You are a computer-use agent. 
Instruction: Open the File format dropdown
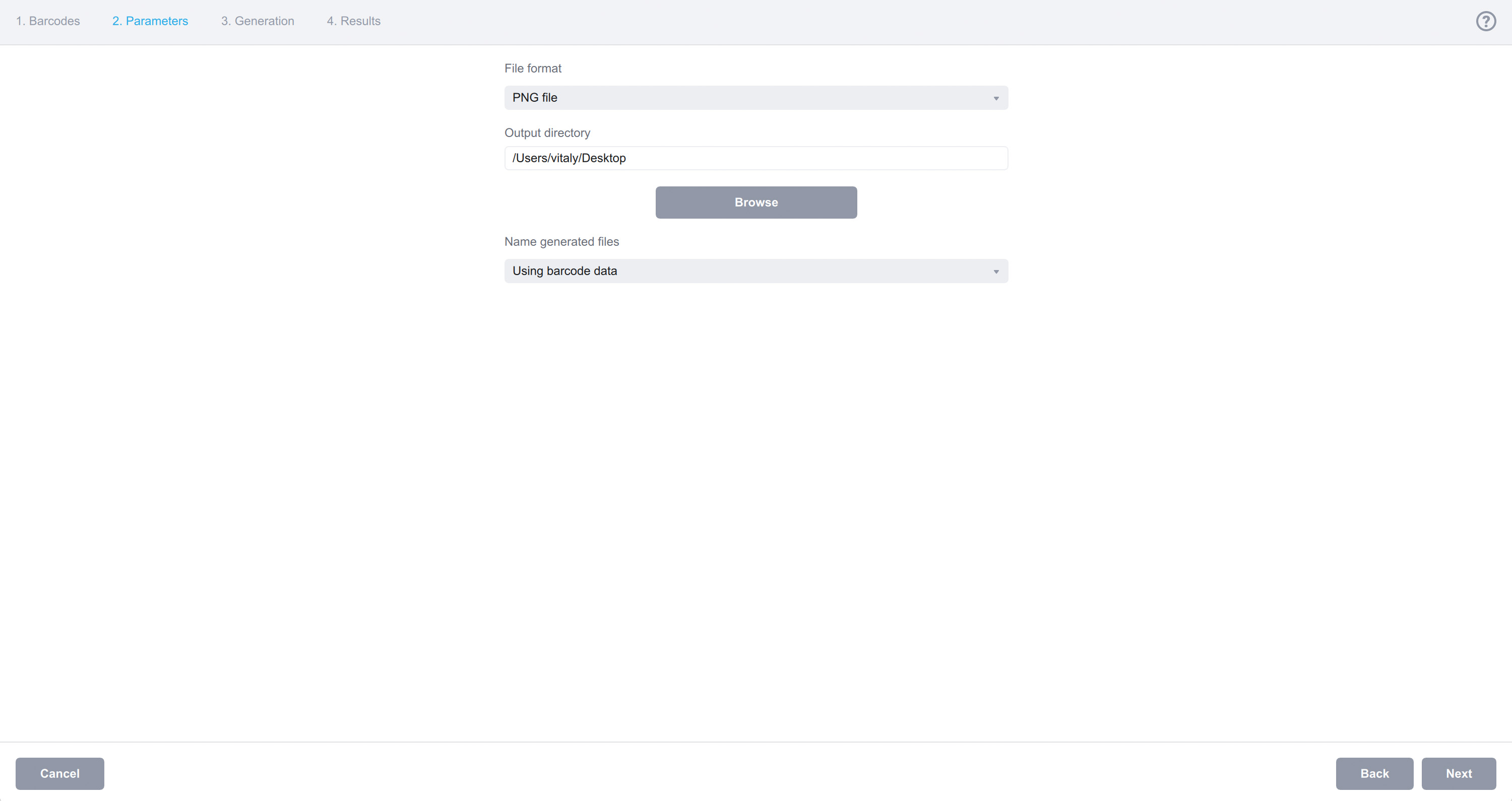755,97
